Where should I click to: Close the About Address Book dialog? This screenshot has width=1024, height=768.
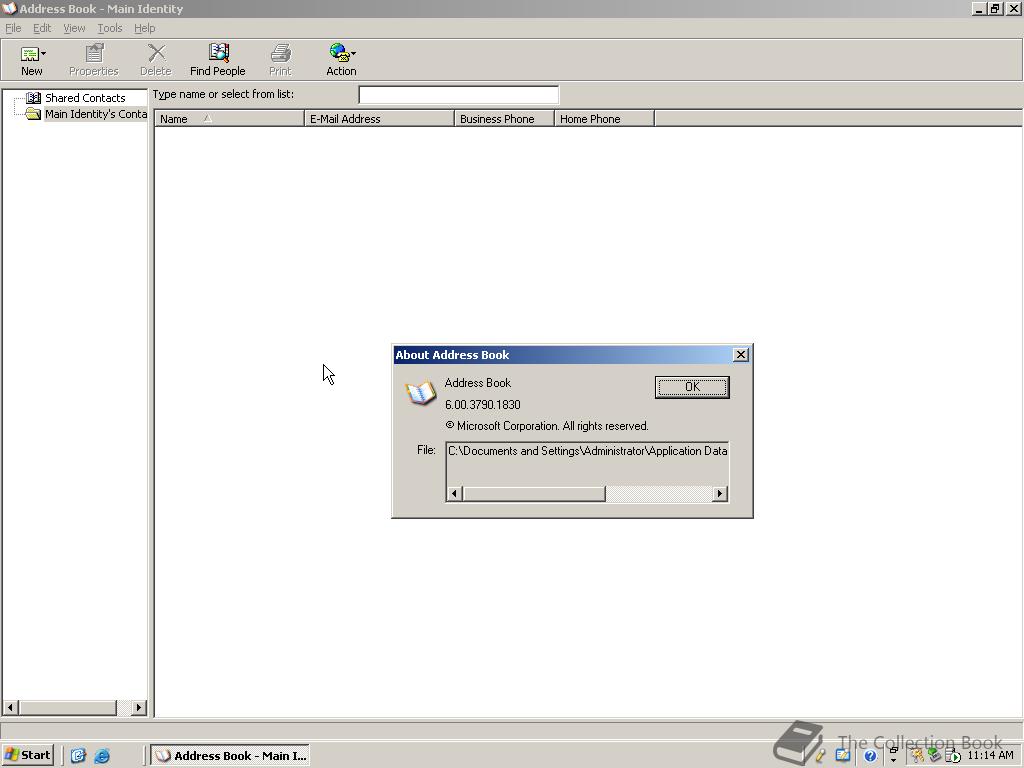(741, 355)
